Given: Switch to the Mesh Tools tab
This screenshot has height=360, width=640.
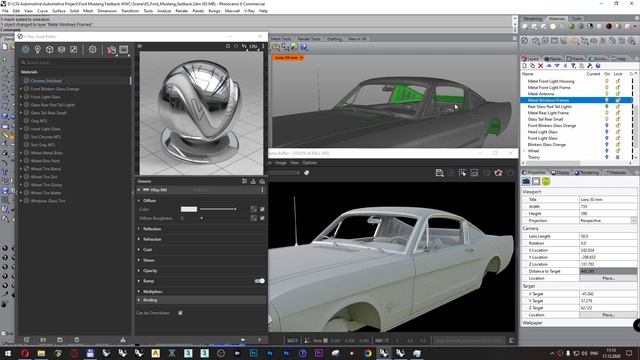Looking at the screenshot, I should click(281, 39).
